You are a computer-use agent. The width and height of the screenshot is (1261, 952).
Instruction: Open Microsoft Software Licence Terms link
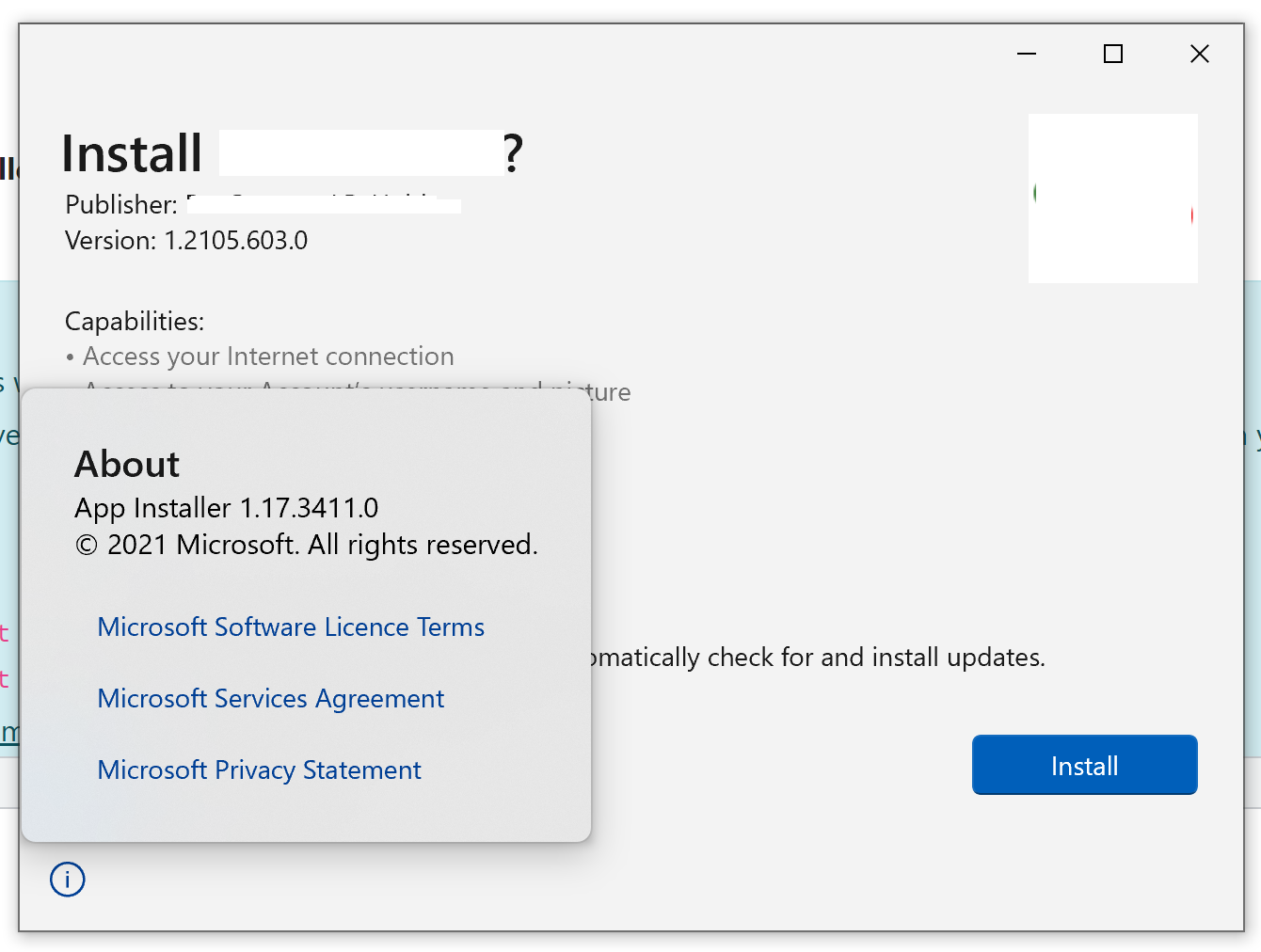[291, 627]
